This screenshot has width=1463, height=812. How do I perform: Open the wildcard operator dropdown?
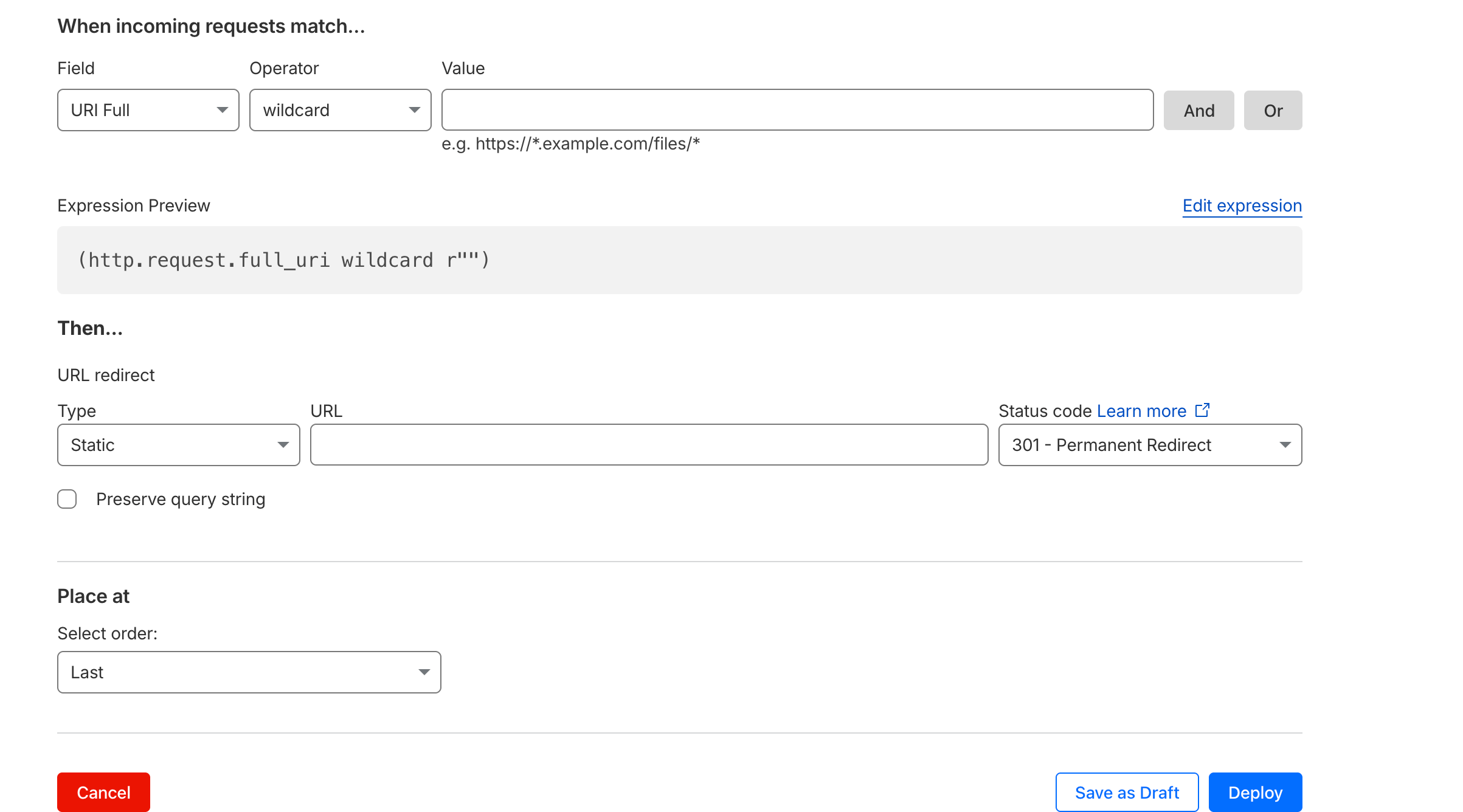(x=341, y=110)
